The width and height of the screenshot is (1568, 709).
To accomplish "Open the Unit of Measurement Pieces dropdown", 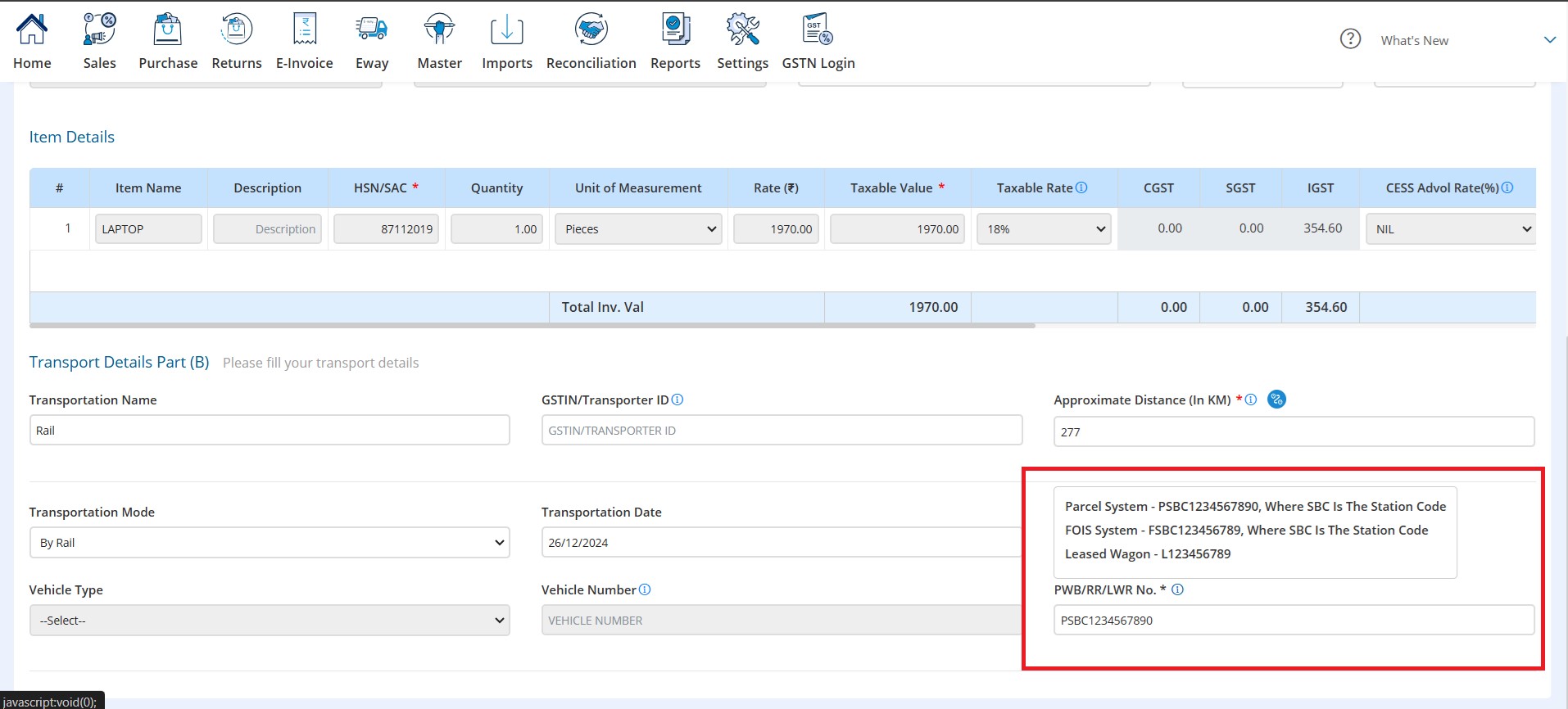I will pos(638,229).
